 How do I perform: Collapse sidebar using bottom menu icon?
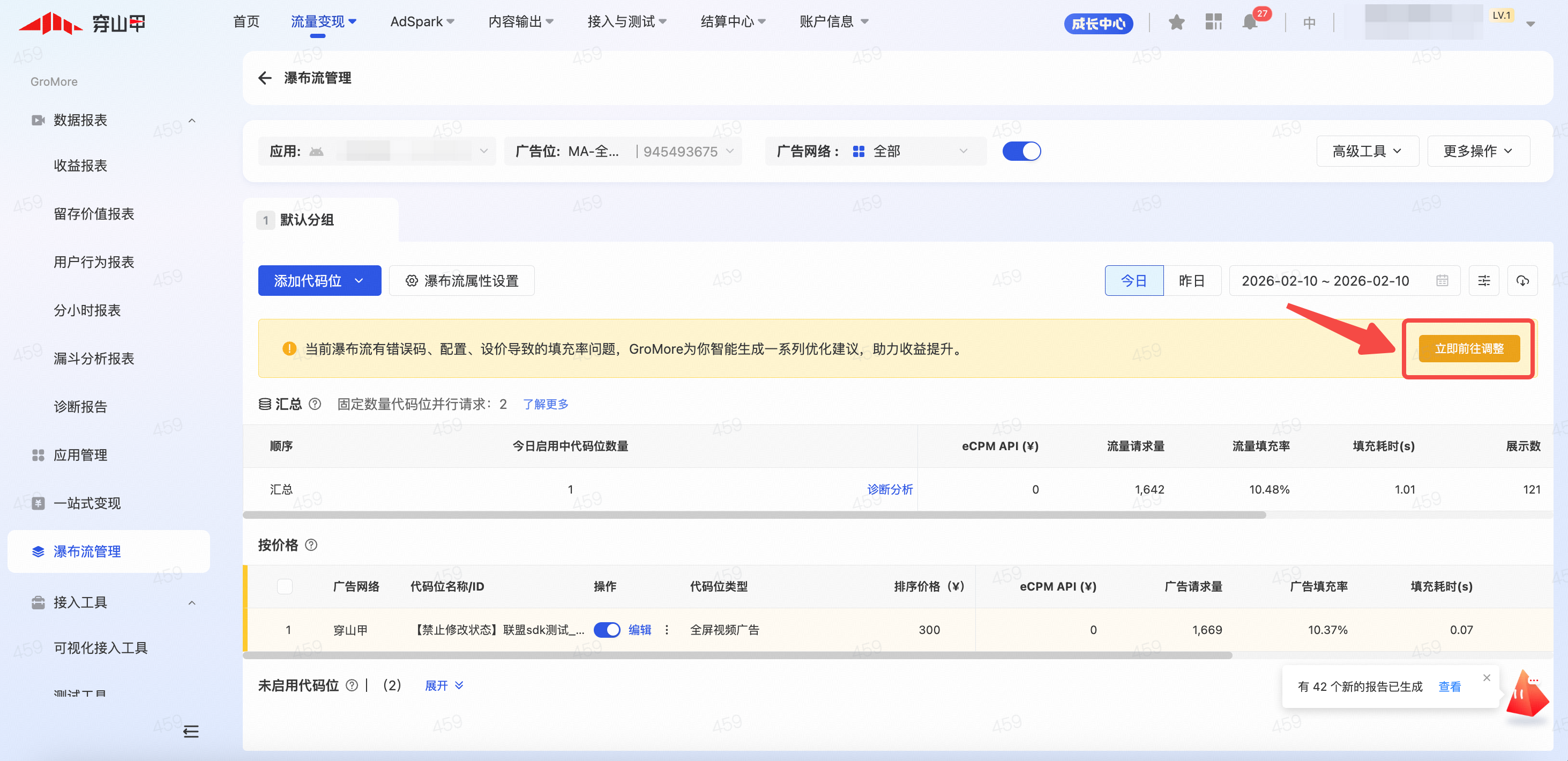click(x=191, y=730)
